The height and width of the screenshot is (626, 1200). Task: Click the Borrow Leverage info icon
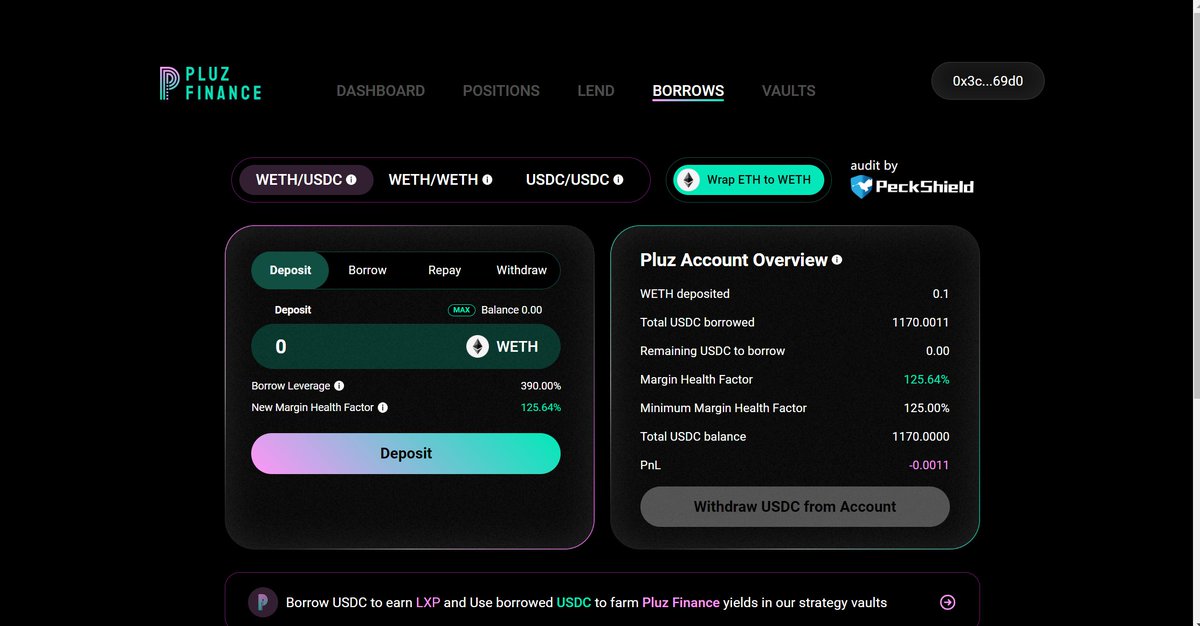[339, 386]
